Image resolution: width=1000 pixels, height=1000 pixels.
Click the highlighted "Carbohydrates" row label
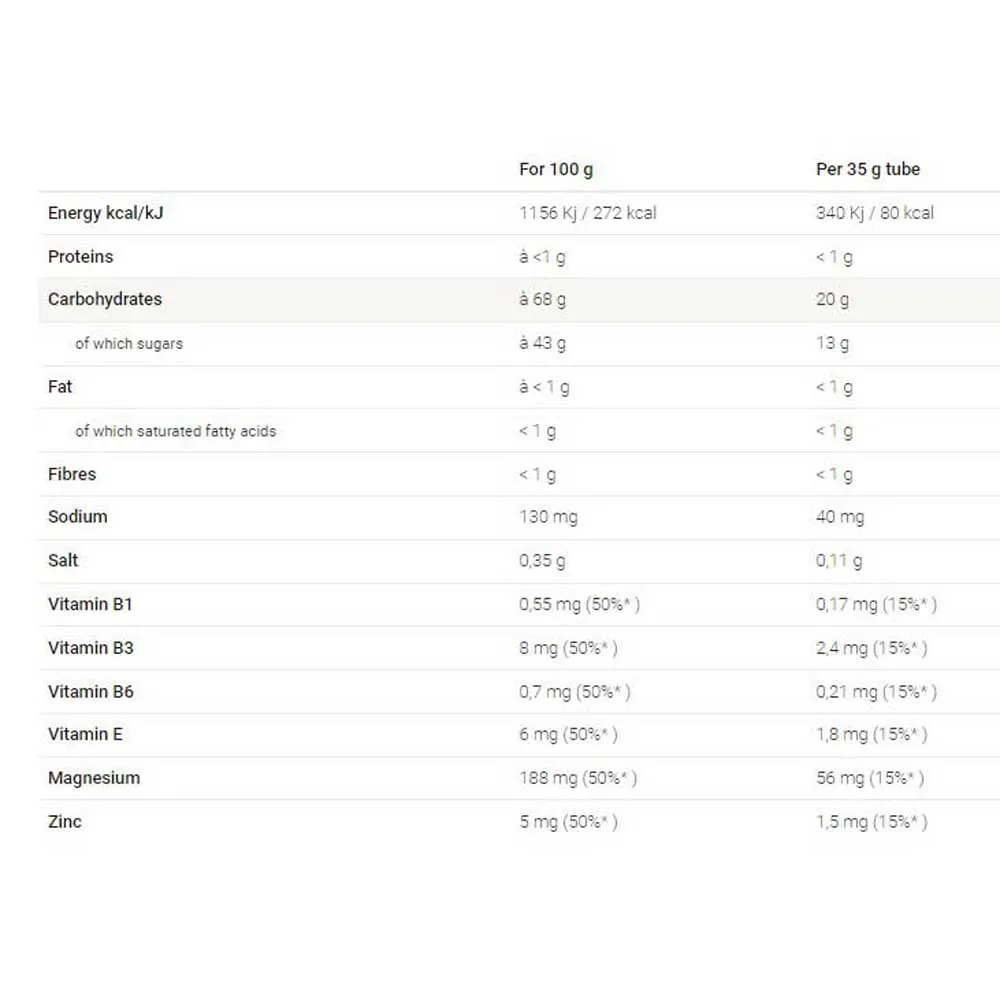coord(104,299)
